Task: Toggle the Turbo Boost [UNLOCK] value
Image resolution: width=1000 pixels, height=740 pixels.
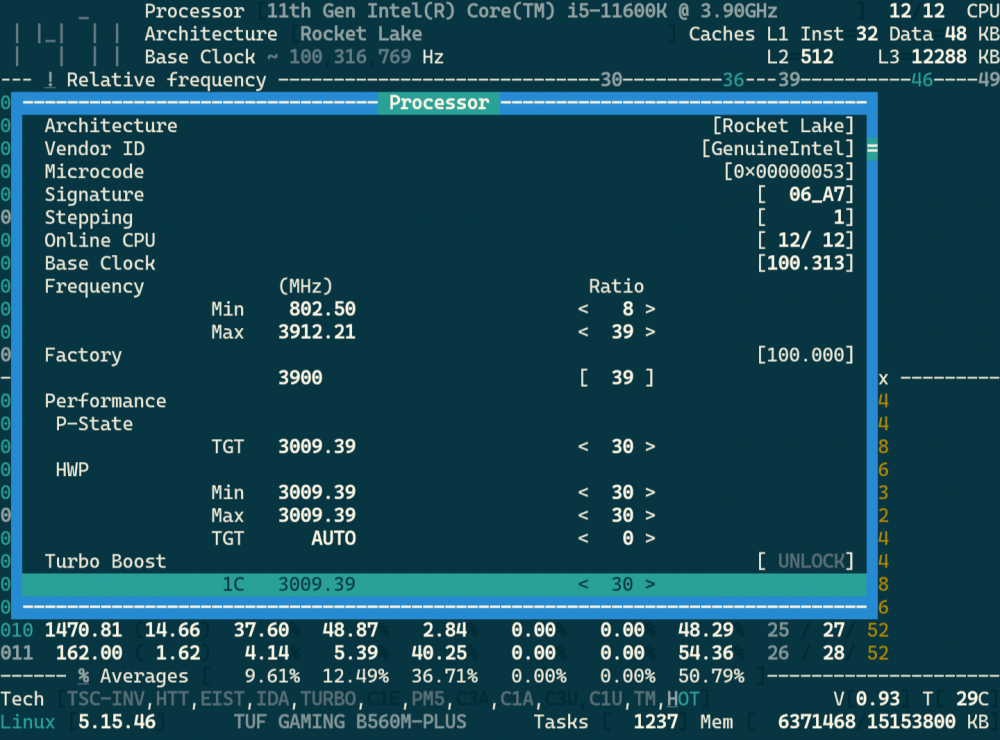Action: pyautogui.click(x=805, y=561)
